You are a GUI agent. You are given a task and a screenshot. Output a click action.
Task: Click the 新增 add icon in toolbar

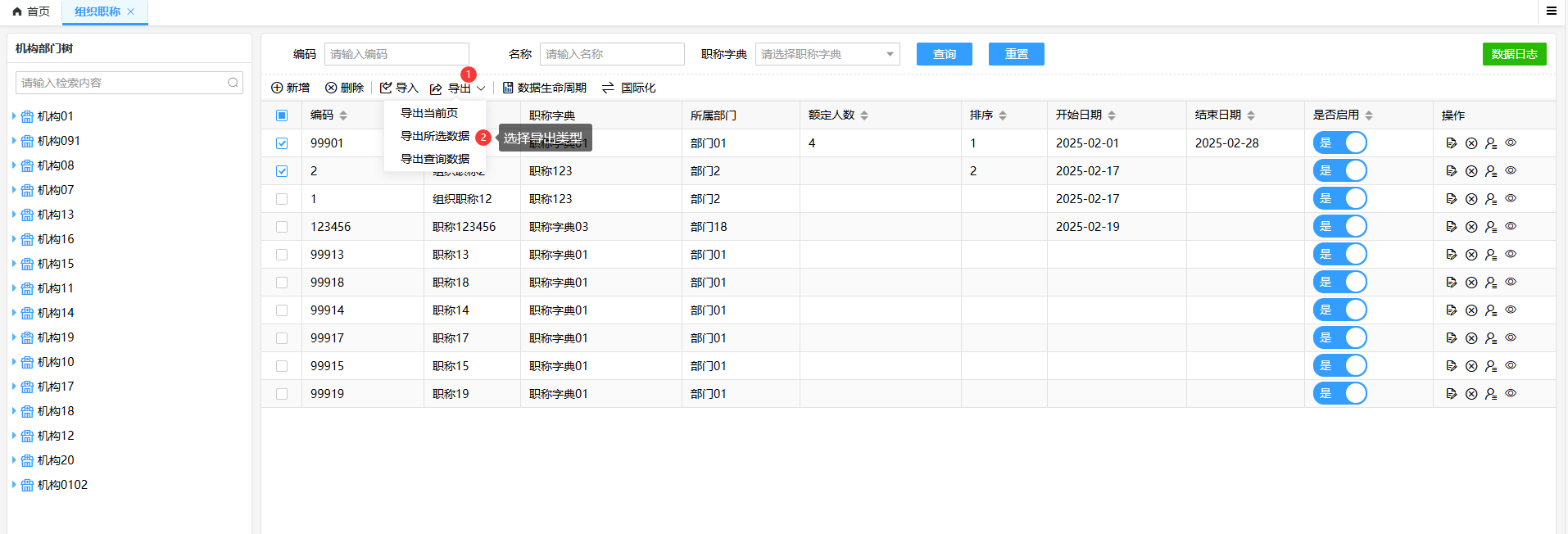point(277,88)
